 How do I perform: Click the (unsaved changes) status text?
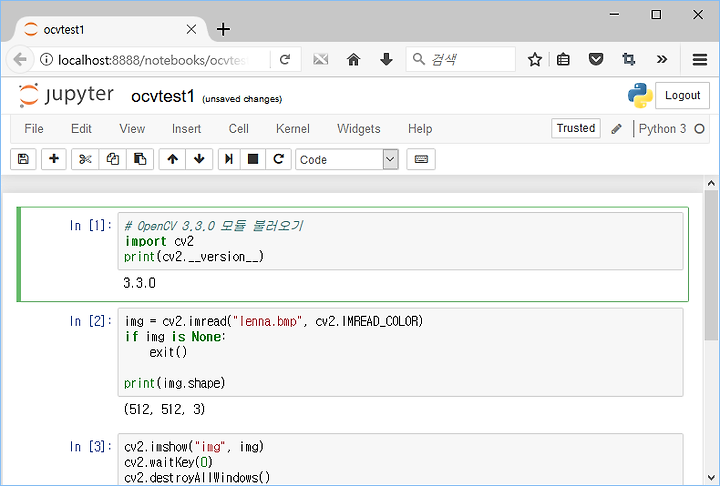click(x=242, y=99)
